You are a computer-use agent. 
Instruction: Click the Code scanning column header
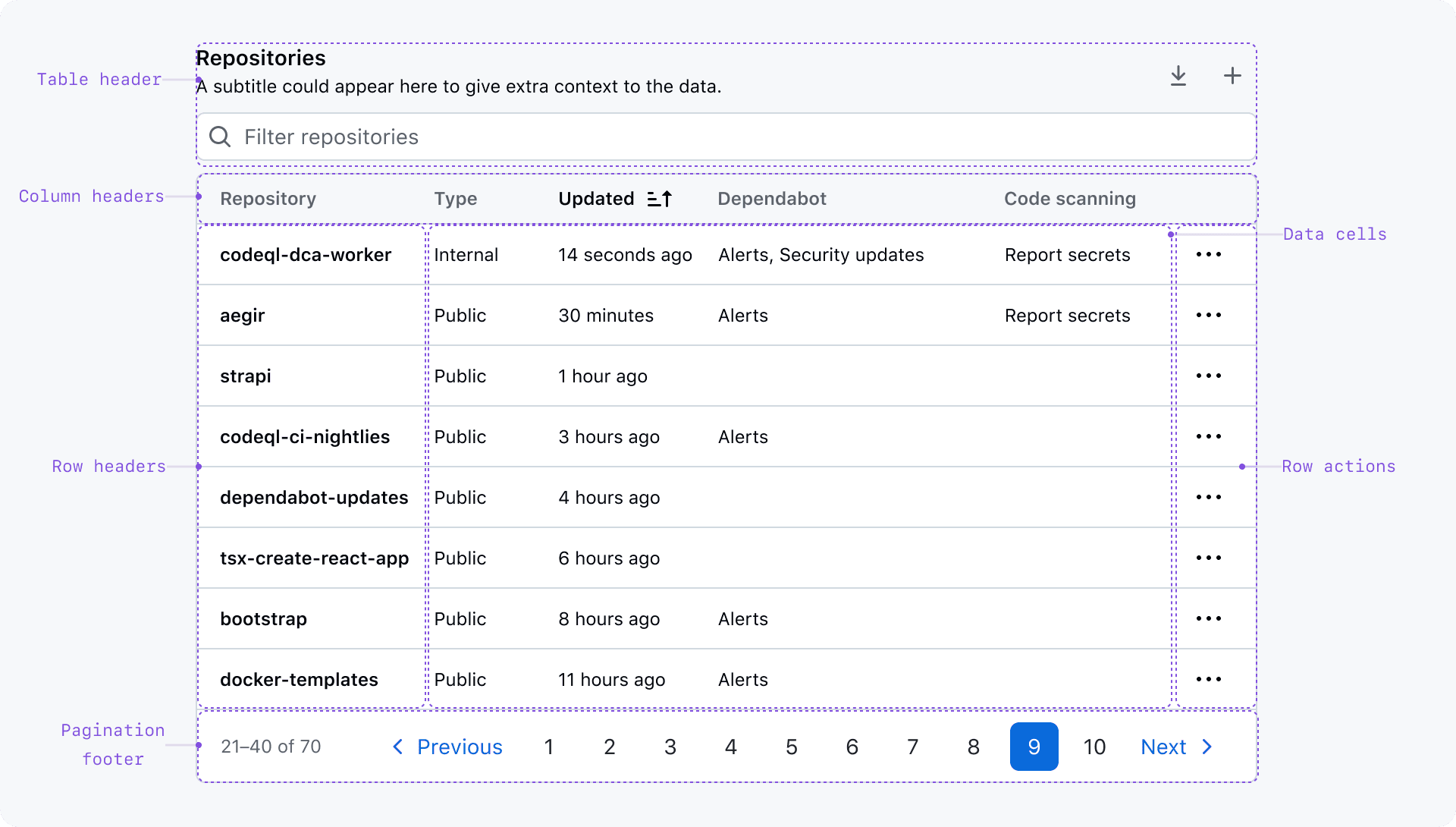(x=1069, y=199)
